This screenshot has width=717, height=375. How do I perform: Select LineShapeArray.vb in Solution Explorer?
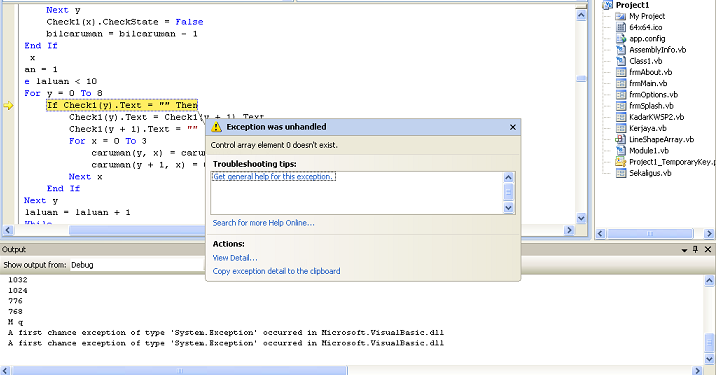[661, 139]
